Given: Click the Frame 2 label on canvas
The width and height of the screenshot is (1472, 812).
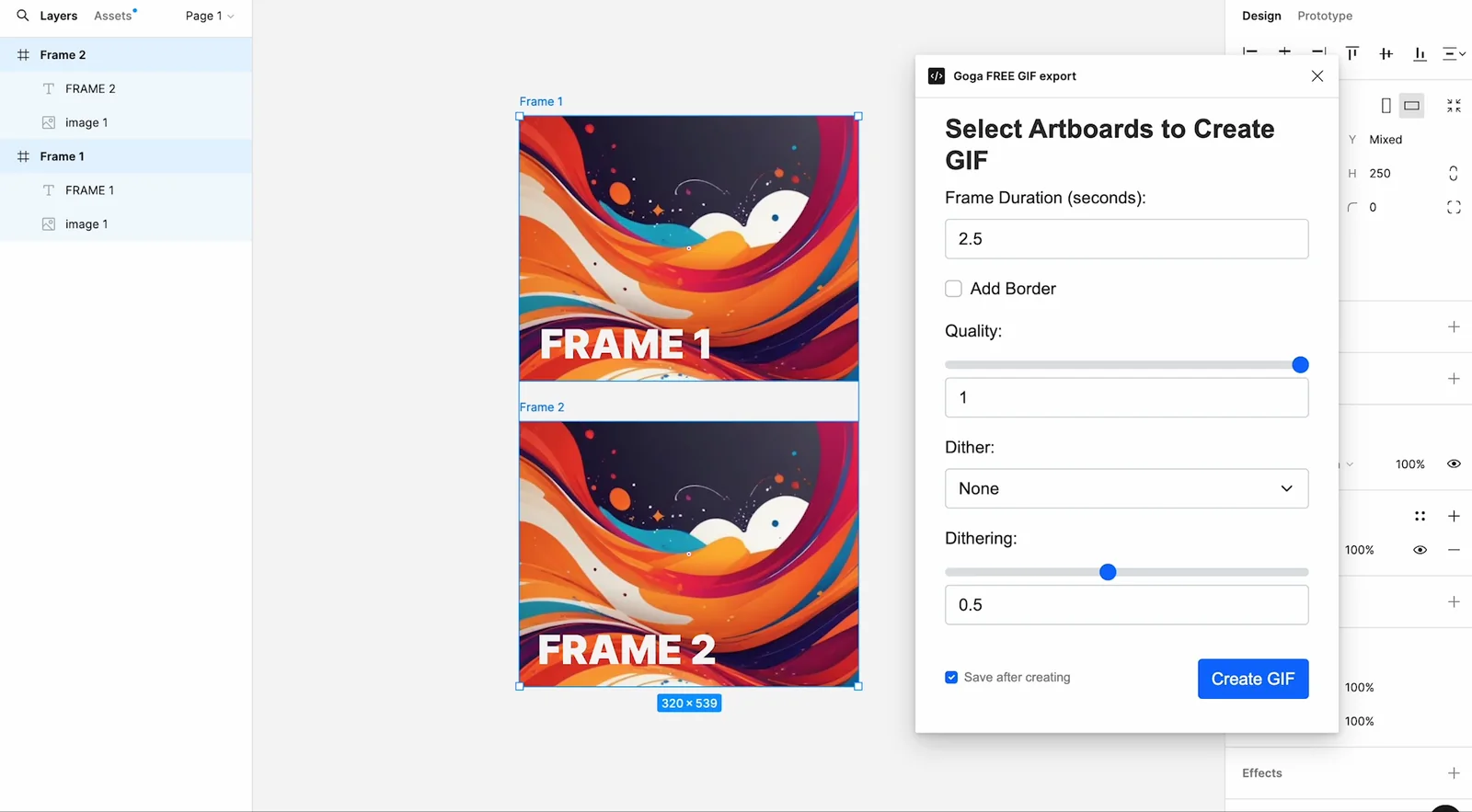Looking at the screenshot, I should 542,407.
